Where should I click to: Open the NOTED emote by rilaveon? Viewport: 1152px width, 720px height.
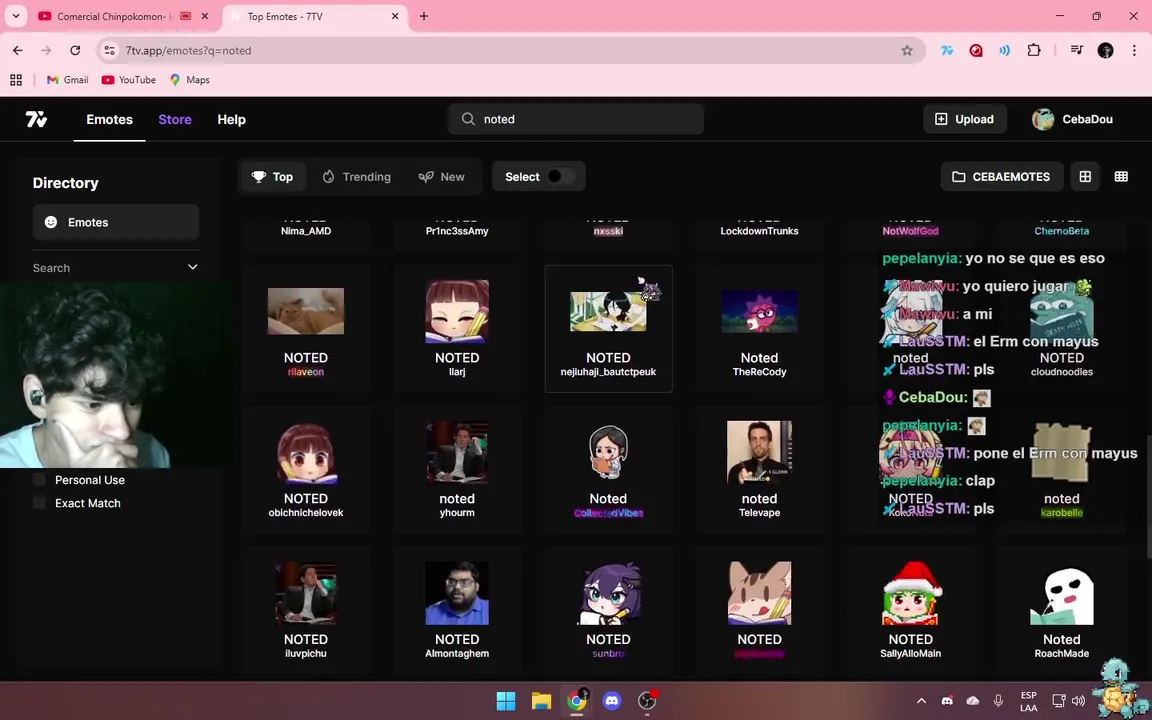point(306,328)
